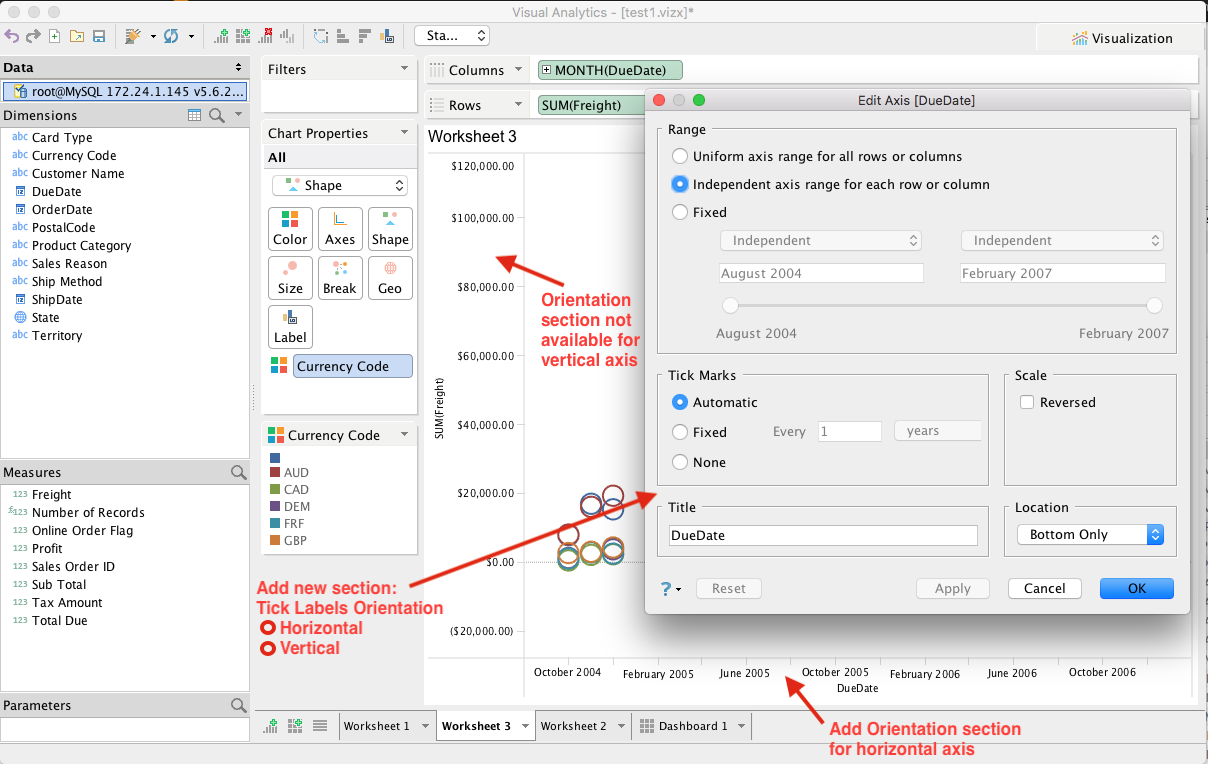Switch to the Visualization view tab
The image size is (1208, 764).
1121,38
